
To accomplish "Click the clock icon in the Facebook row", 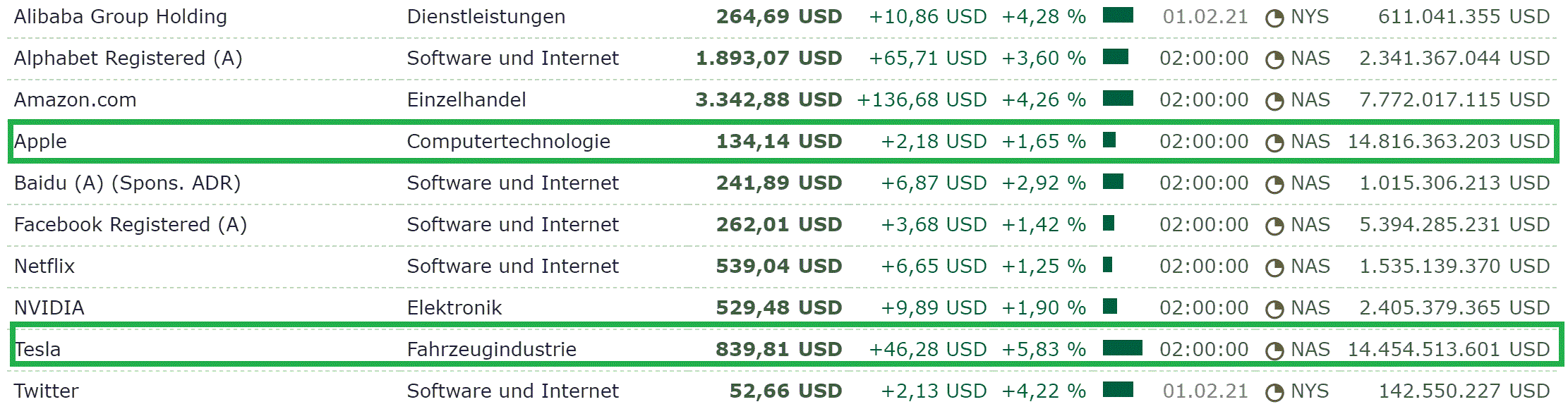I will tap(1274, 226).
